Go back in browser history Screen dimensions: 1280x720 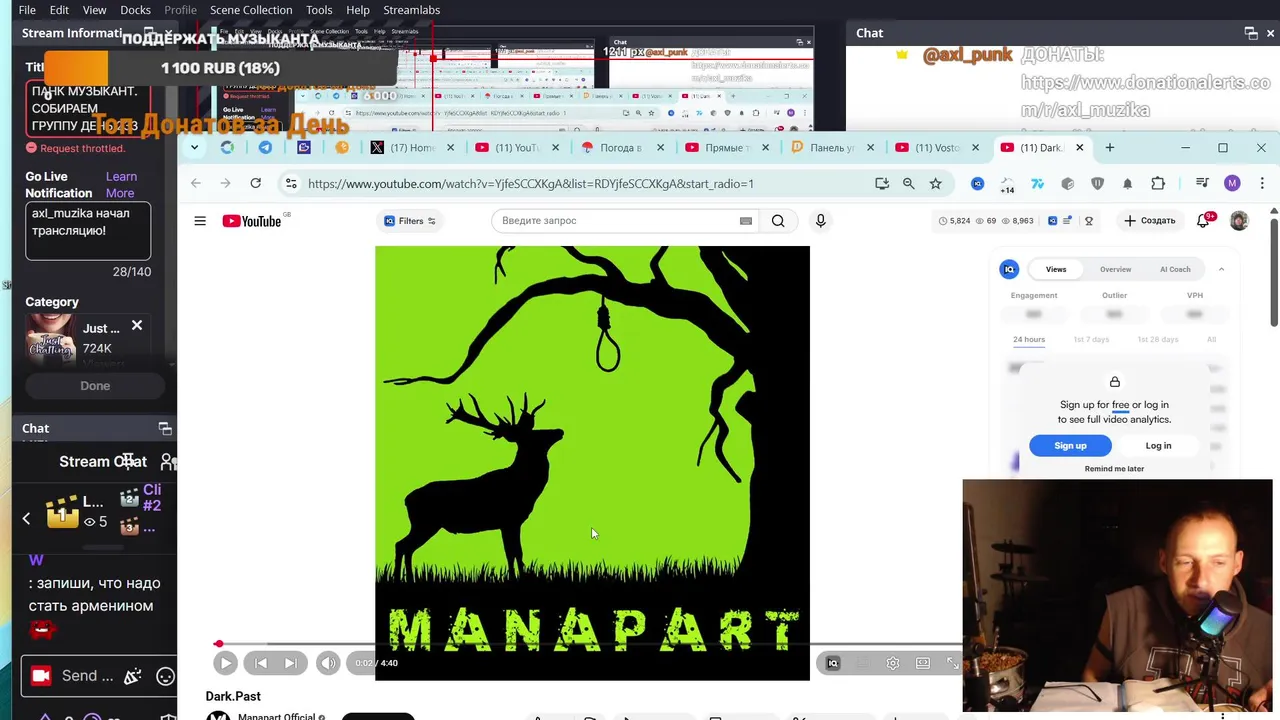(196, 184)
